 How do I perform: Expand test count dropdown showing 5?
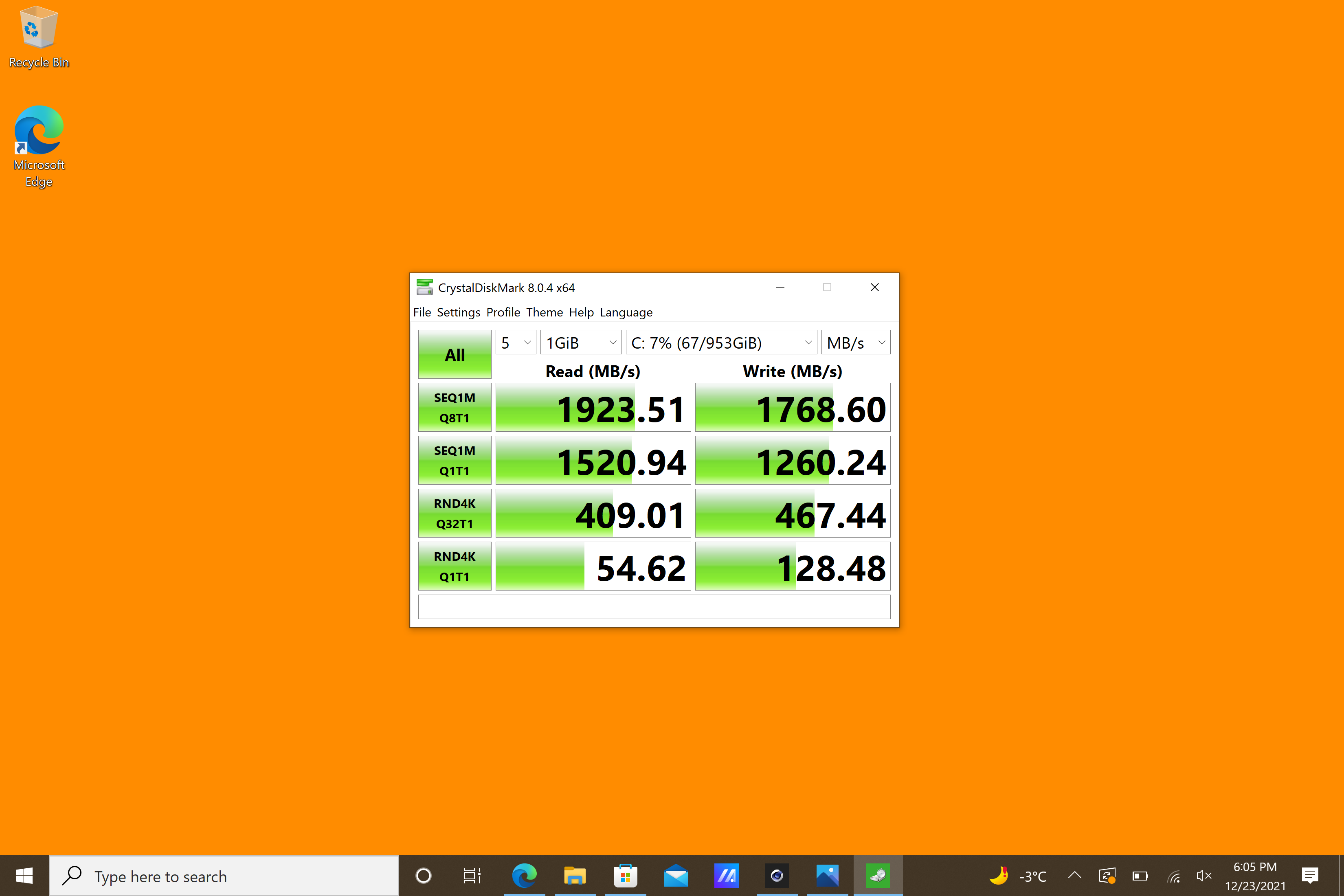[516, 343]
